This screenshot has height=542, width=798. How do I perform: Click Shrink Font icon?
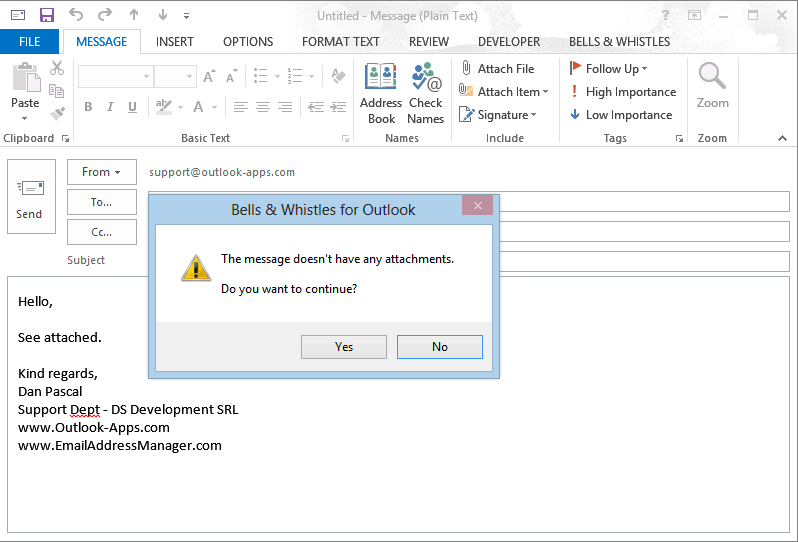[x=232, y=76]
